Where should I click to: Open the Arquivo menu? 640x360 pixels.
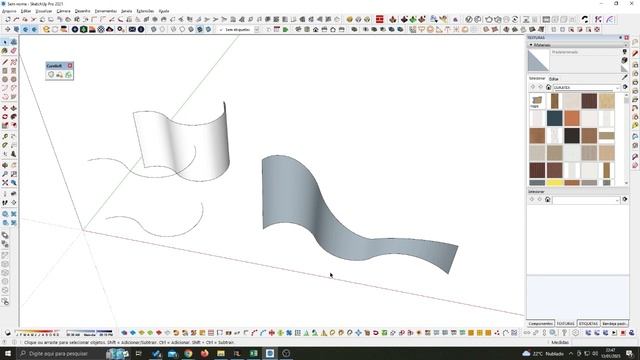[x=9, y=11]
